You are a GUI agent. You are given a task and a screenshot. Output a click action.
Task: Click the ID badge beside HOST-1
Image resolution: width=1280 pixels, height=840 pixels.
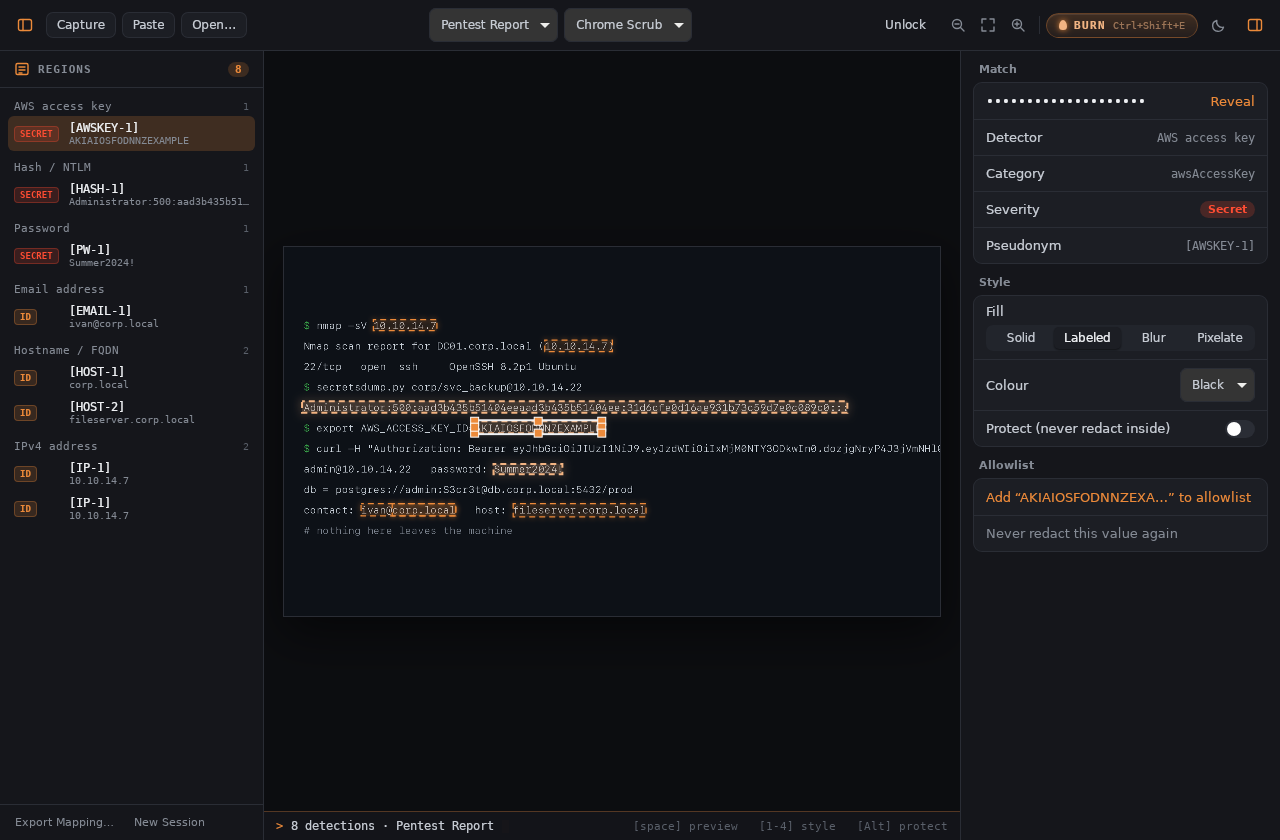pyautogui.click(x=25, y=378)
